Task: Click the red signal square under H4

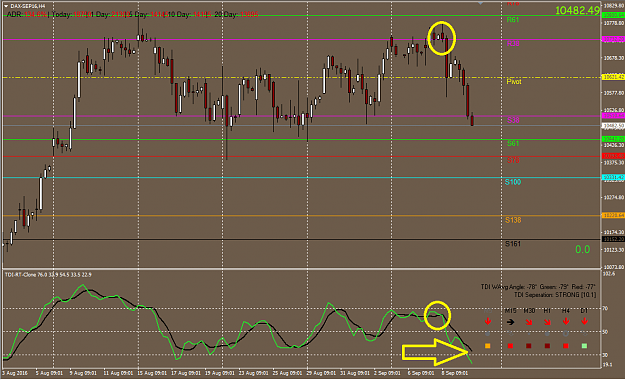Action: (566, 346)
